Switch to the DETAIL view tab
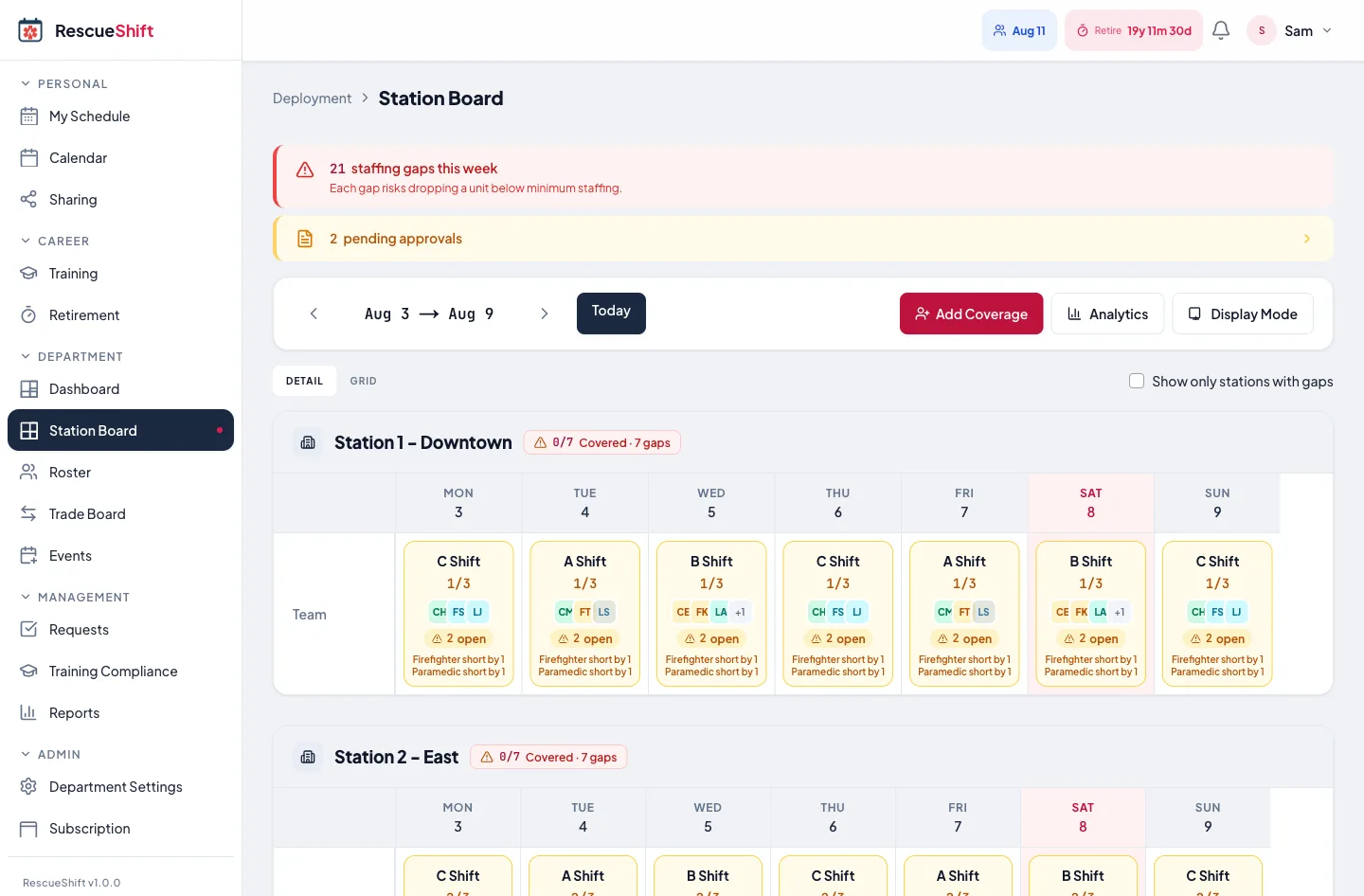 pyautogui.click(x=304, y=381)
